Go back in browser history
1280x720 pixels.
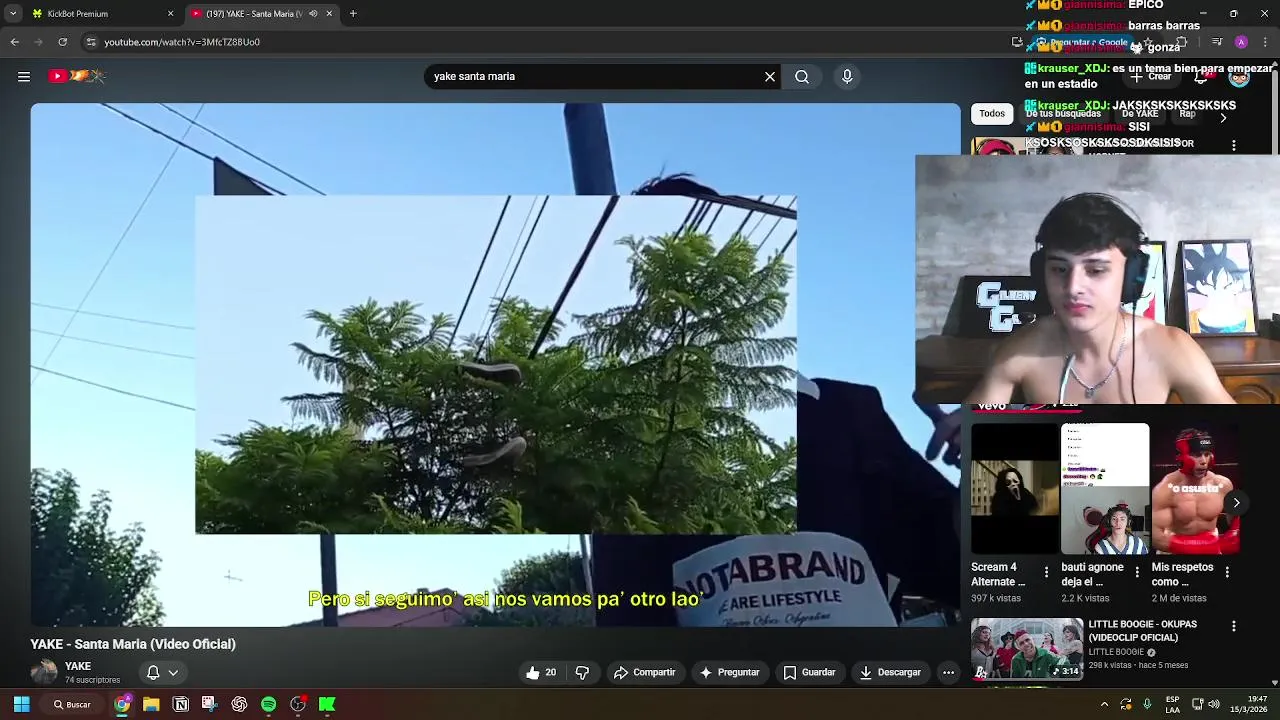point(14,42)
